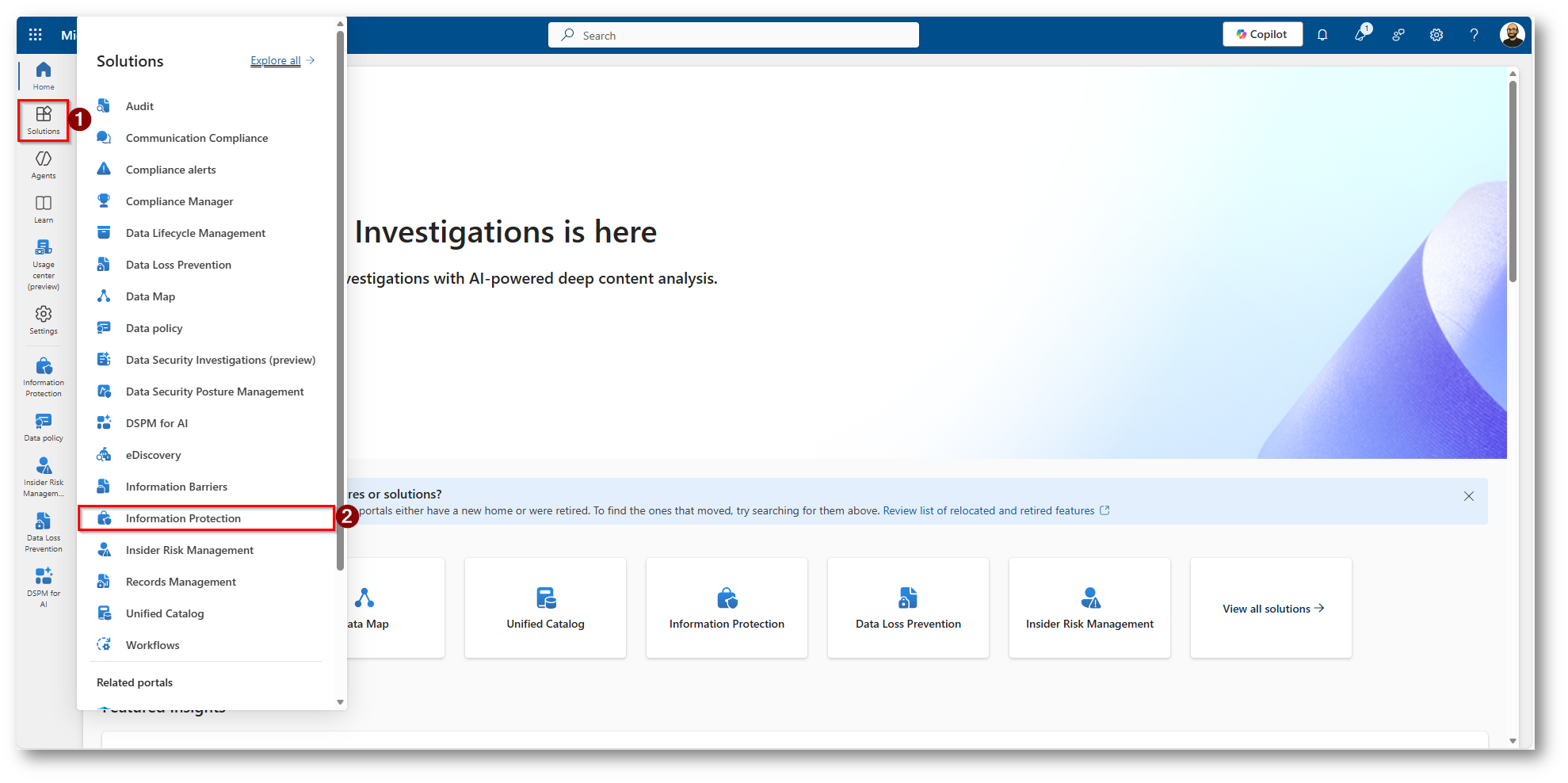Dismiss the info banner with X

click(1468, 496)
